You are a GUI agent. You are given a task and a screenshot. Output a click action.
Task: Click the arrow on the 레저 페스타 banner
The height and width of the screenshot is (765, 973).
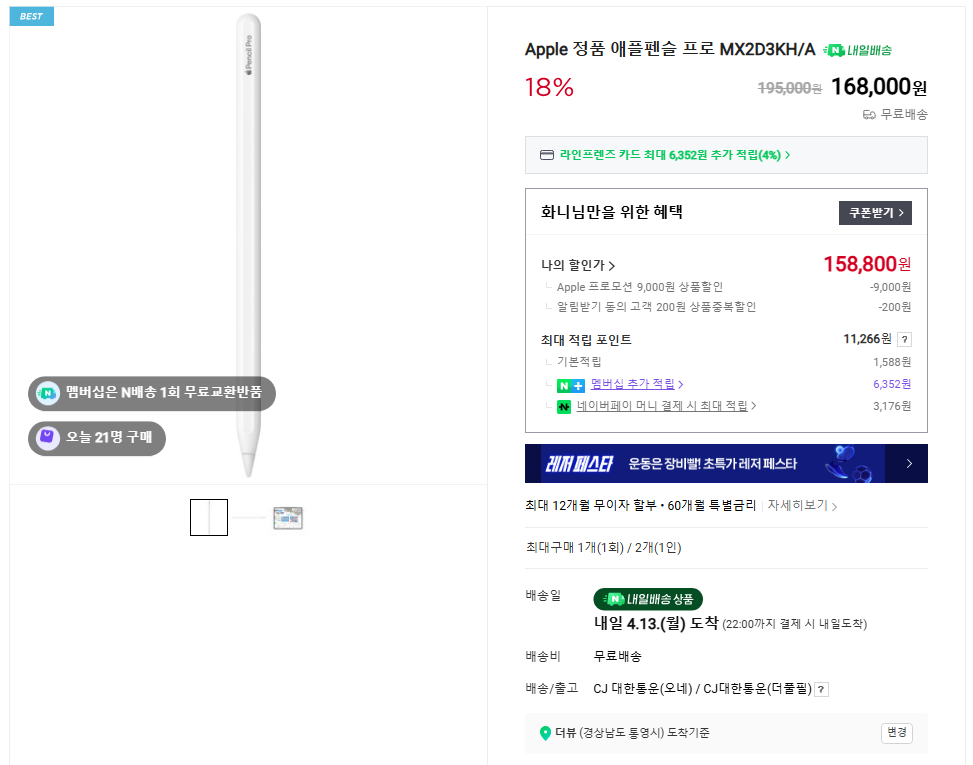click(x=907, y=463)
